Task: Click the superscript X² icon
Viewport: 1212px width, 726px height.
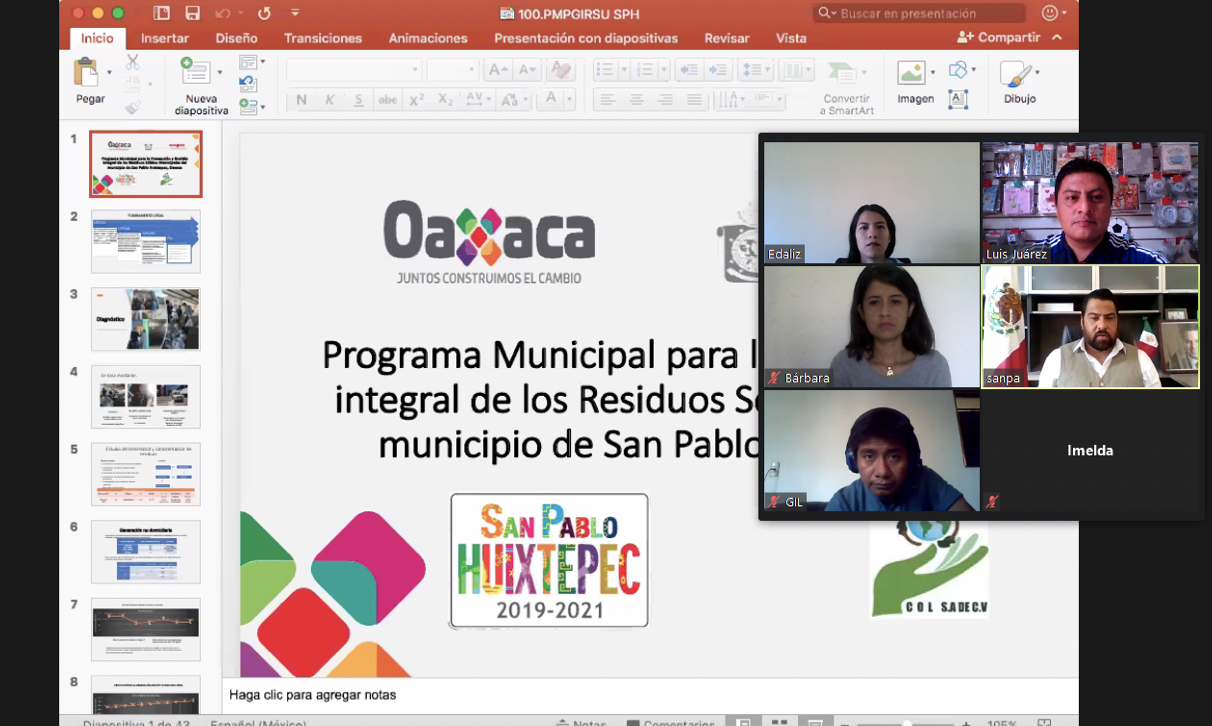Action: pos(417,100)
